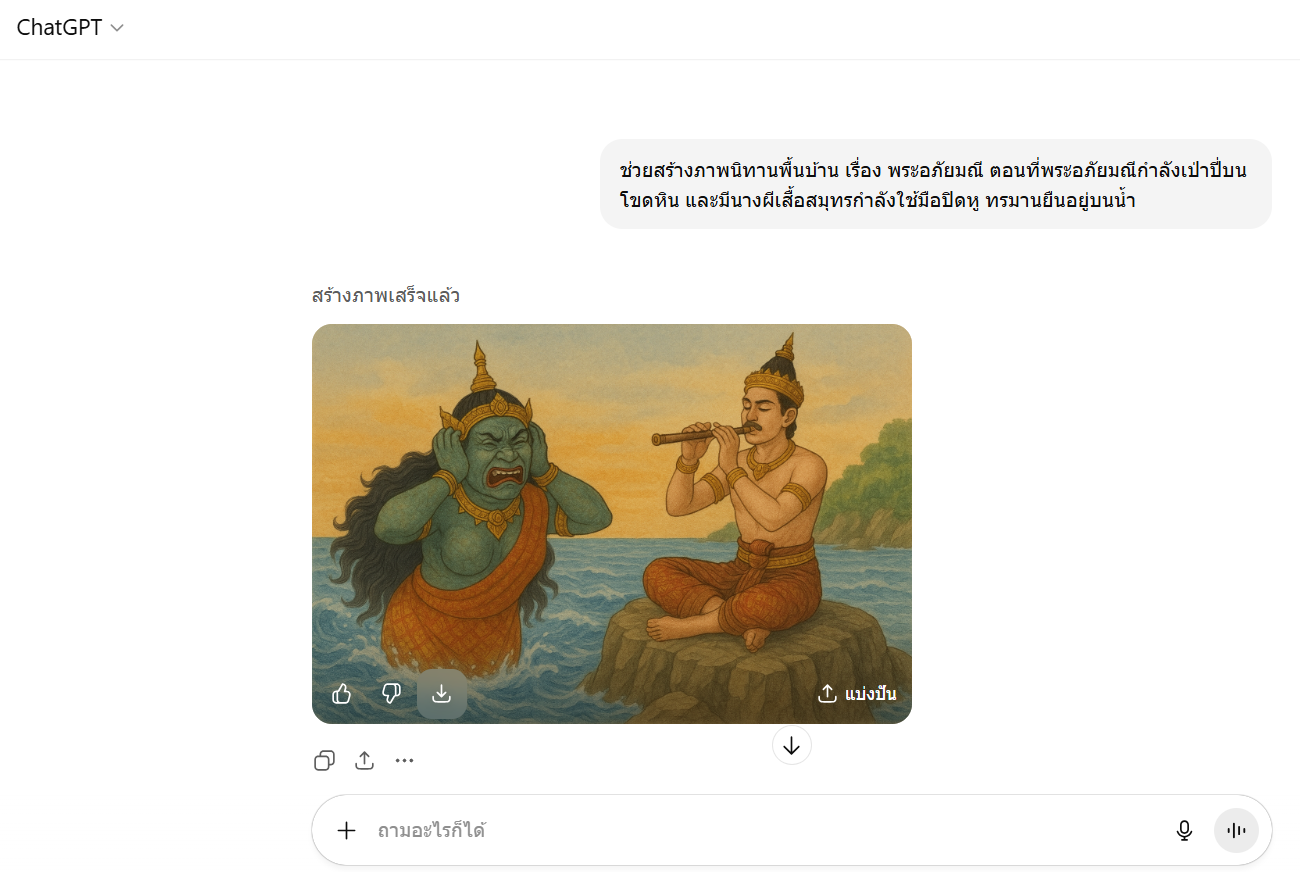Dislike the image using thumbs down icon

coord(392,694)
